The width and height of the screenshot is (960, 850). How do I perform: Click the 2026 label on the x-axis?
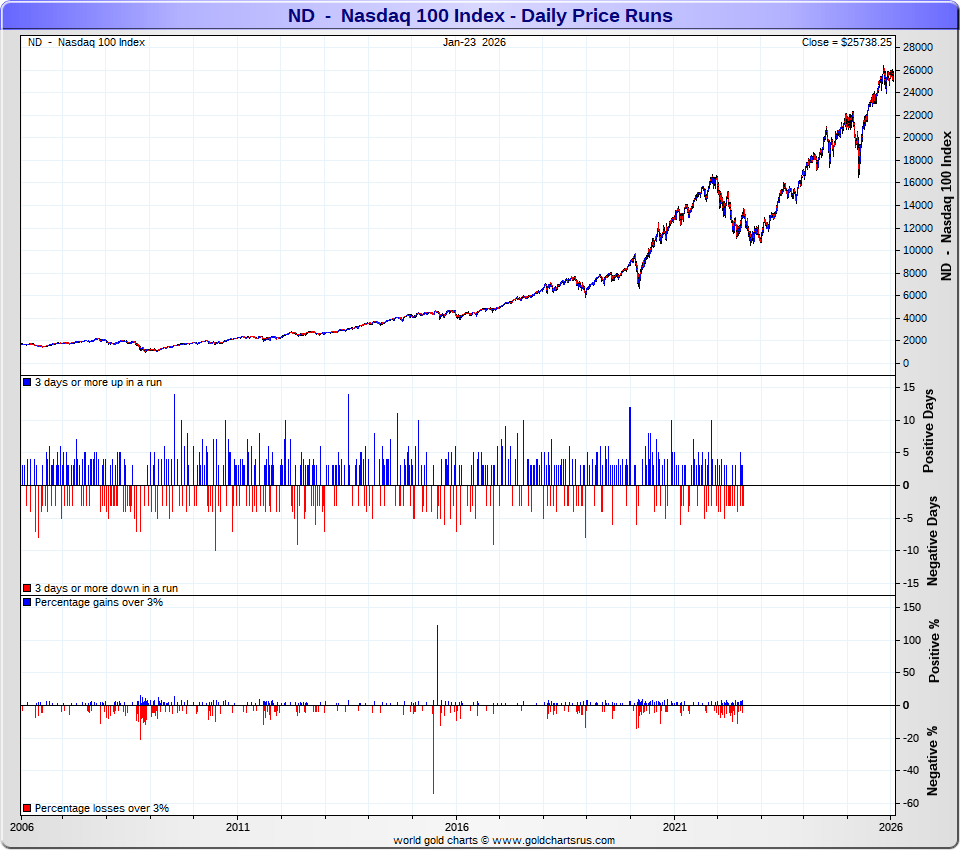[x=891, y=827]
